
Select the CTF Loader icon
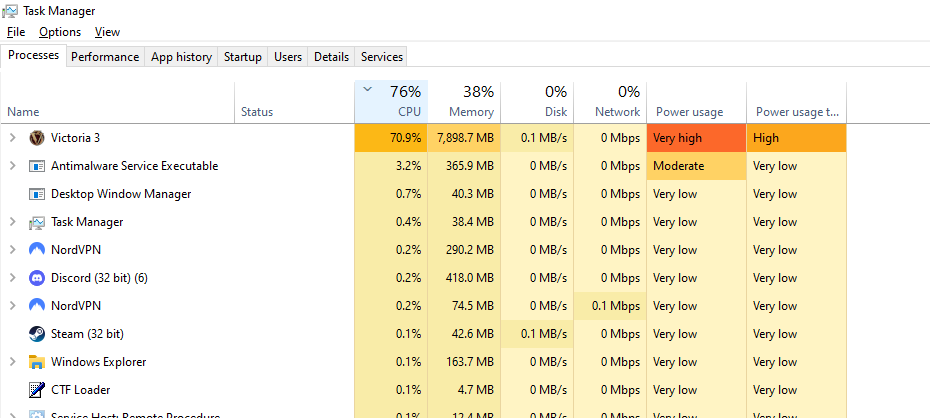point(37,390)
